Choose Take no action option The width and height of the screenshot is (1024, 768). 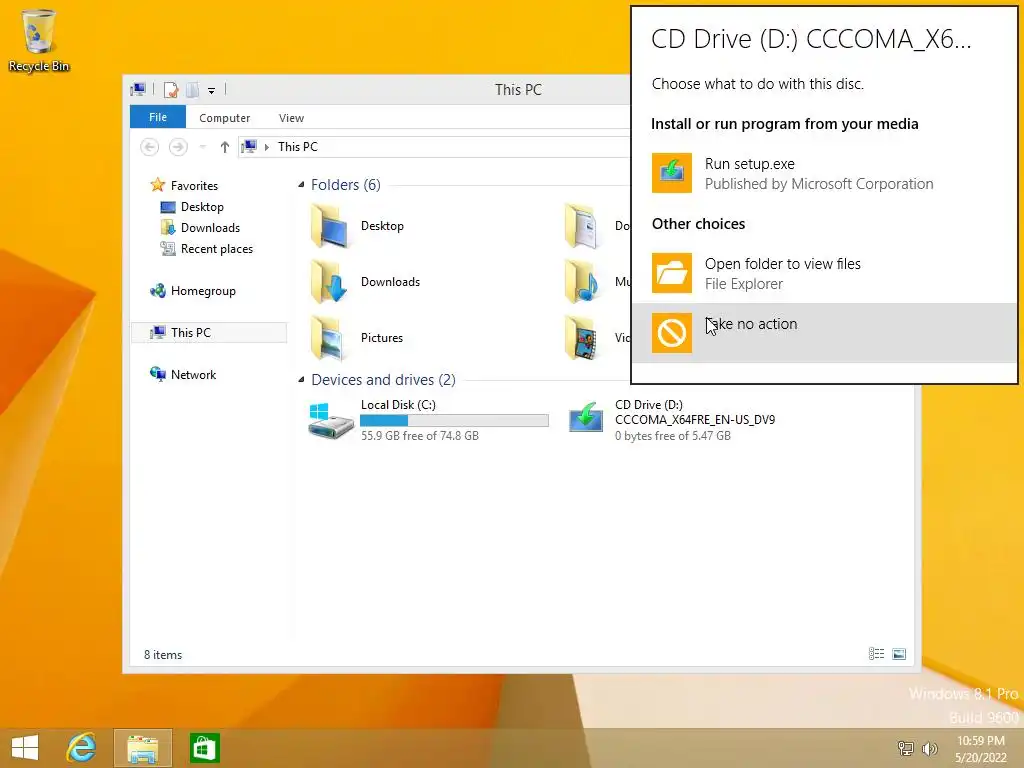click(x=824, y=333)
